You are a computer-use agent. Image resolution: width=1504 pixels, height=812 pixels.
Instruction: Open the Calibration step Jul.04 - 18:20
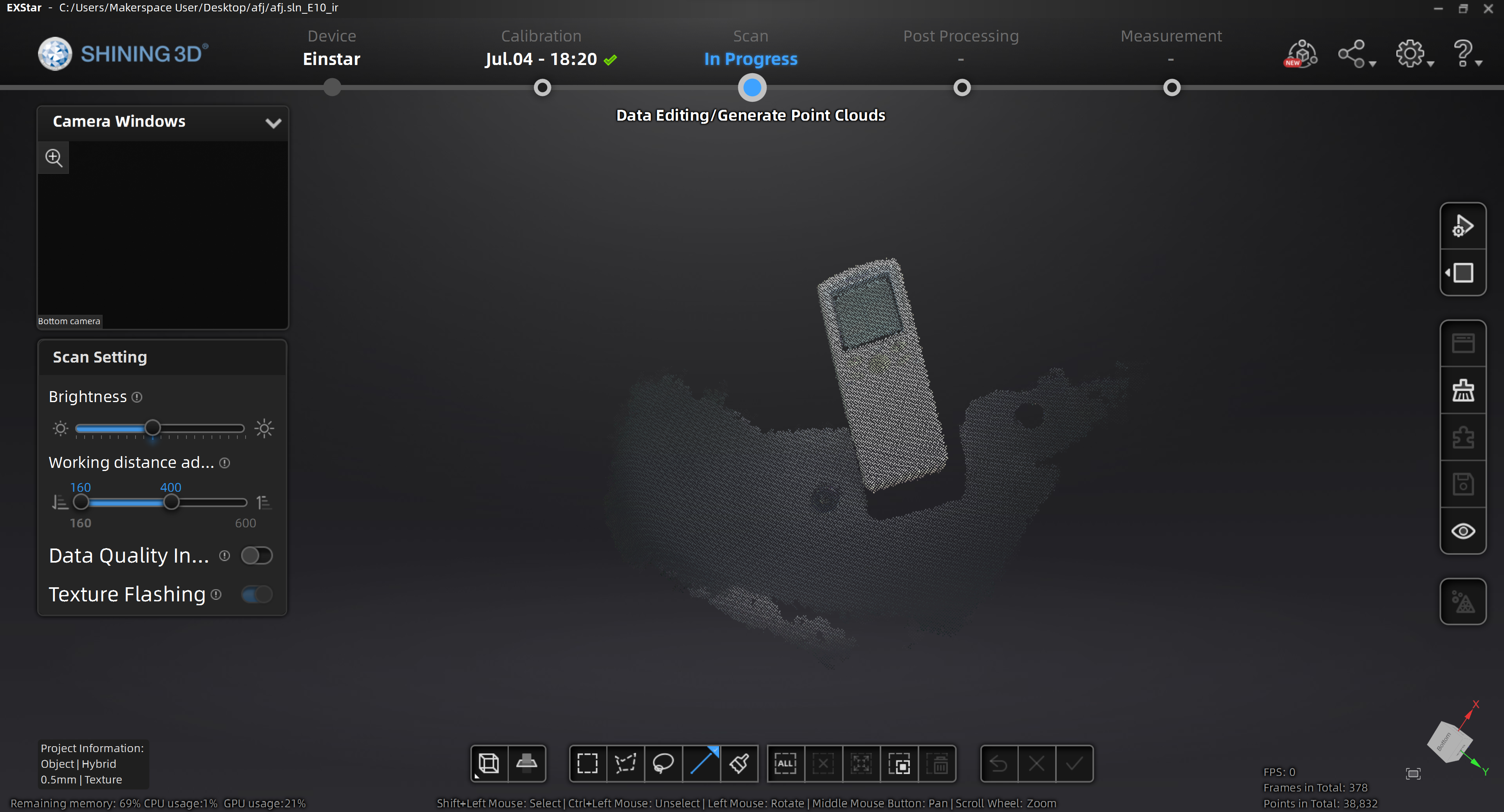point(542,59)
